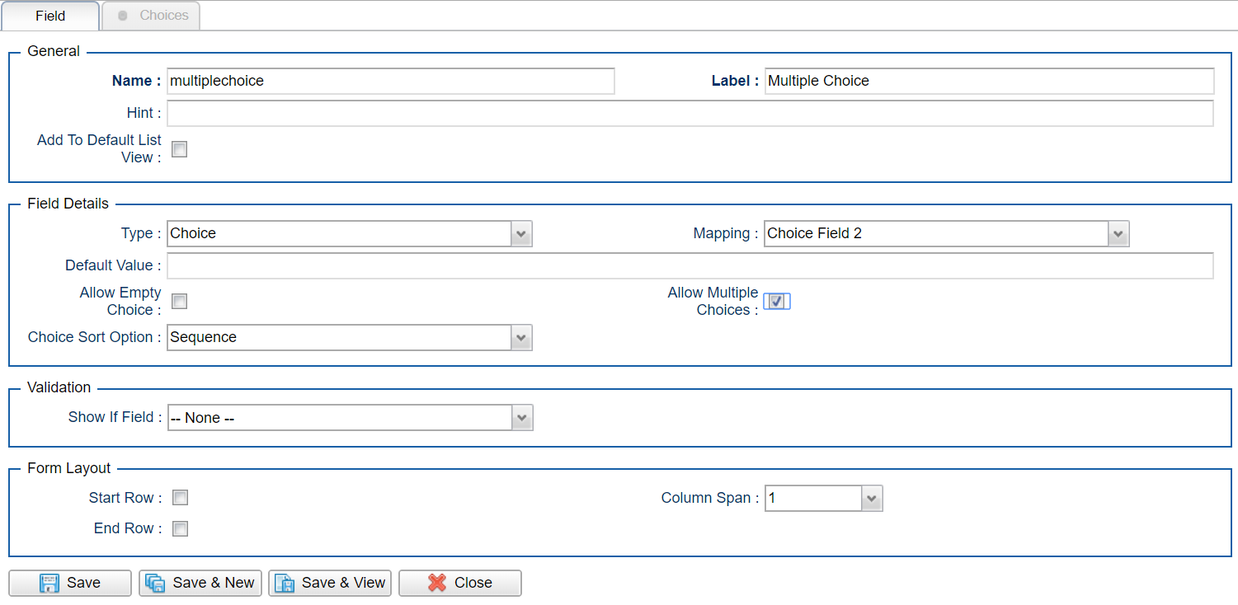The image size is (1238, 605).
Task: Click the Save & View button icon
Action: pos(284,583)
